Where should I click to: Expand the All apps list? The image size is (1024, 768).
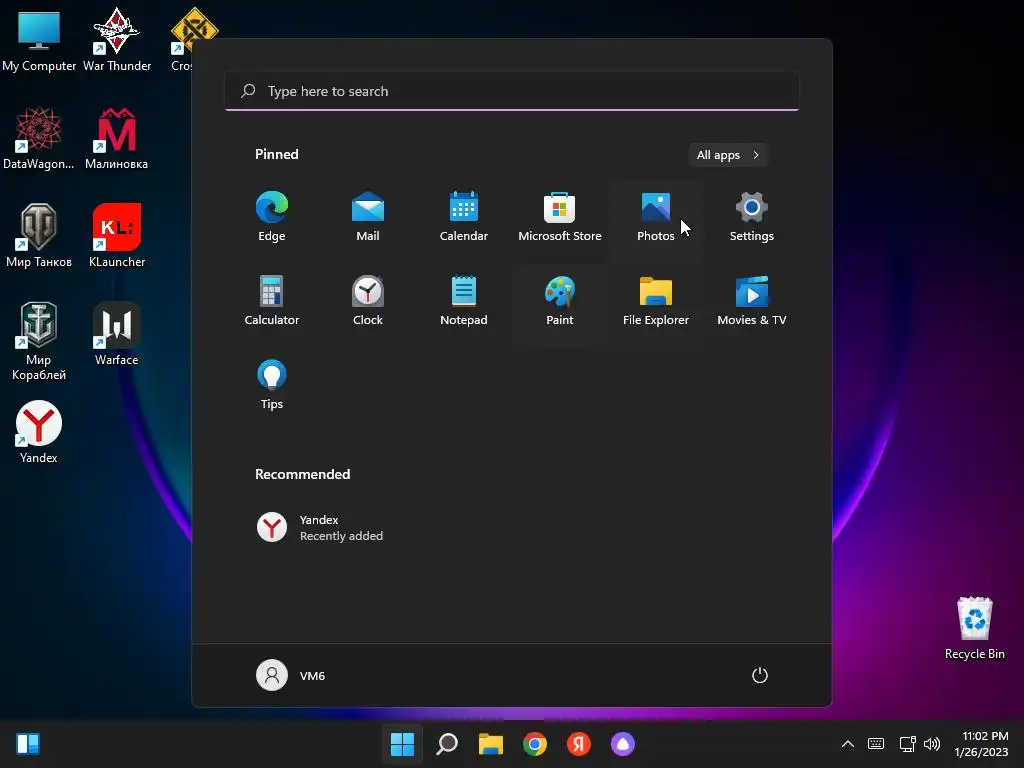tap(728, 155)
